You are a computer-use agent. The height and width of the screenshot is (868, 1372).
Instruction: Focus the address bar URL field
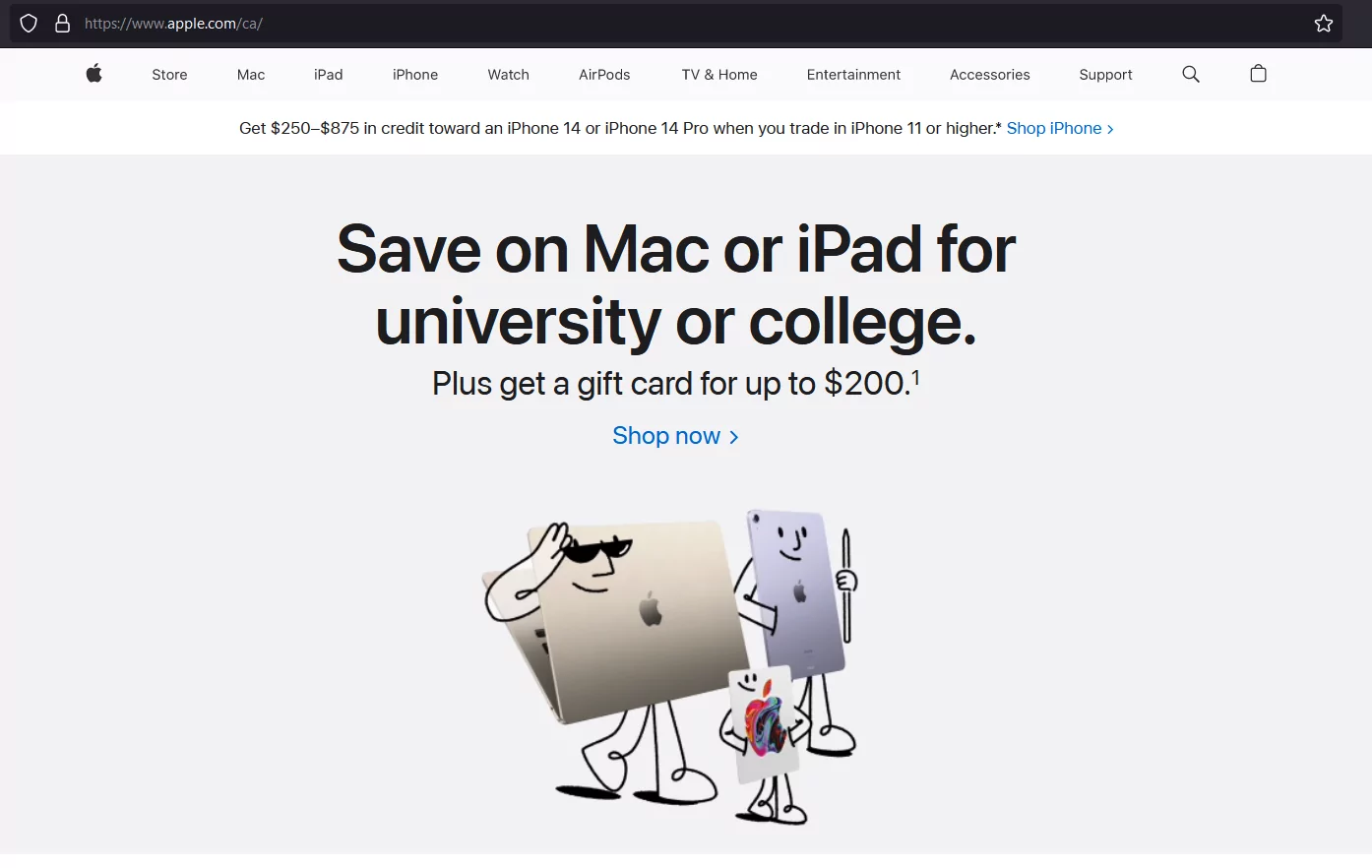point(689,24)
